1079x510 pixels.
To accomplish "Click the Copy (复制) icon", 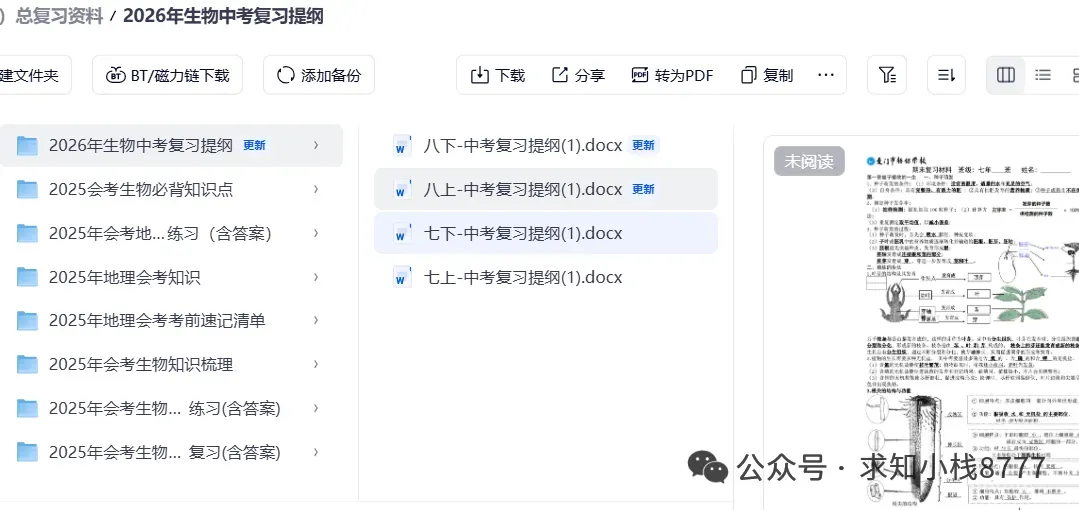I will coord(749,75).
